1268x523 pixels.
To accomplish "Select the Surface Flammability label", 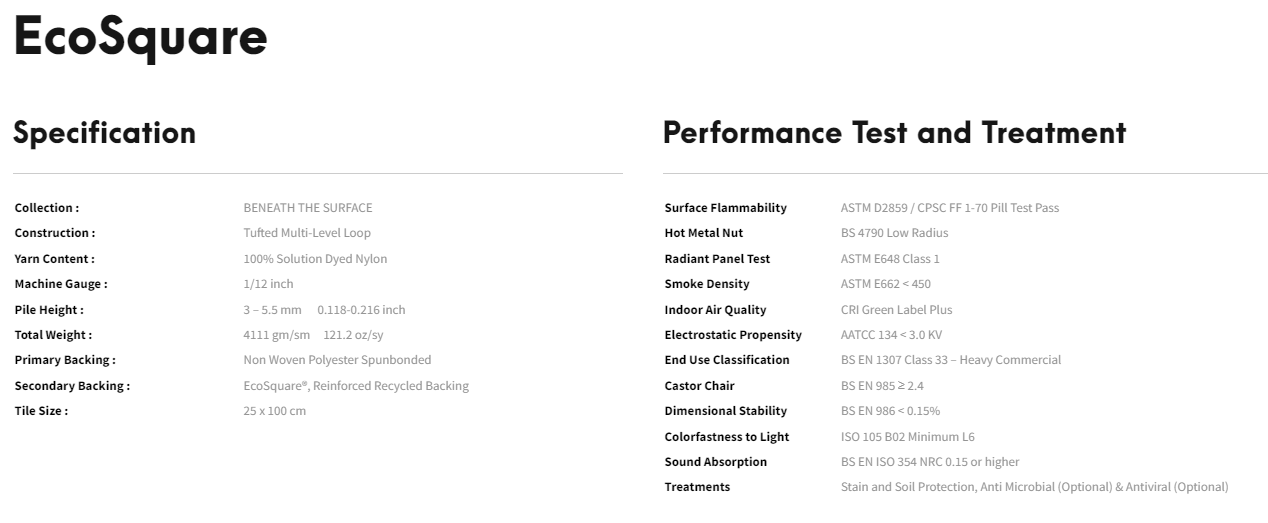I will coord(726,208).
